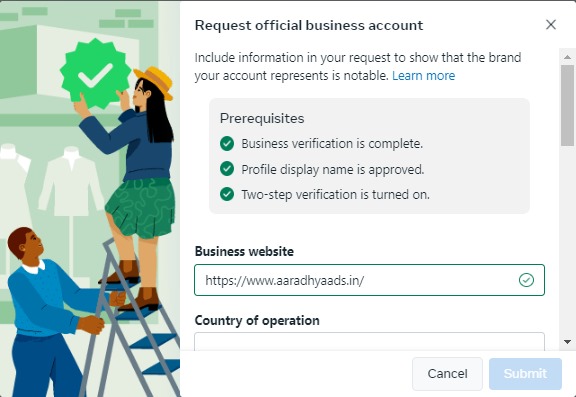Click the valid URL checkmark in website field
Screen dimensions: 576x397
(526, 280)
